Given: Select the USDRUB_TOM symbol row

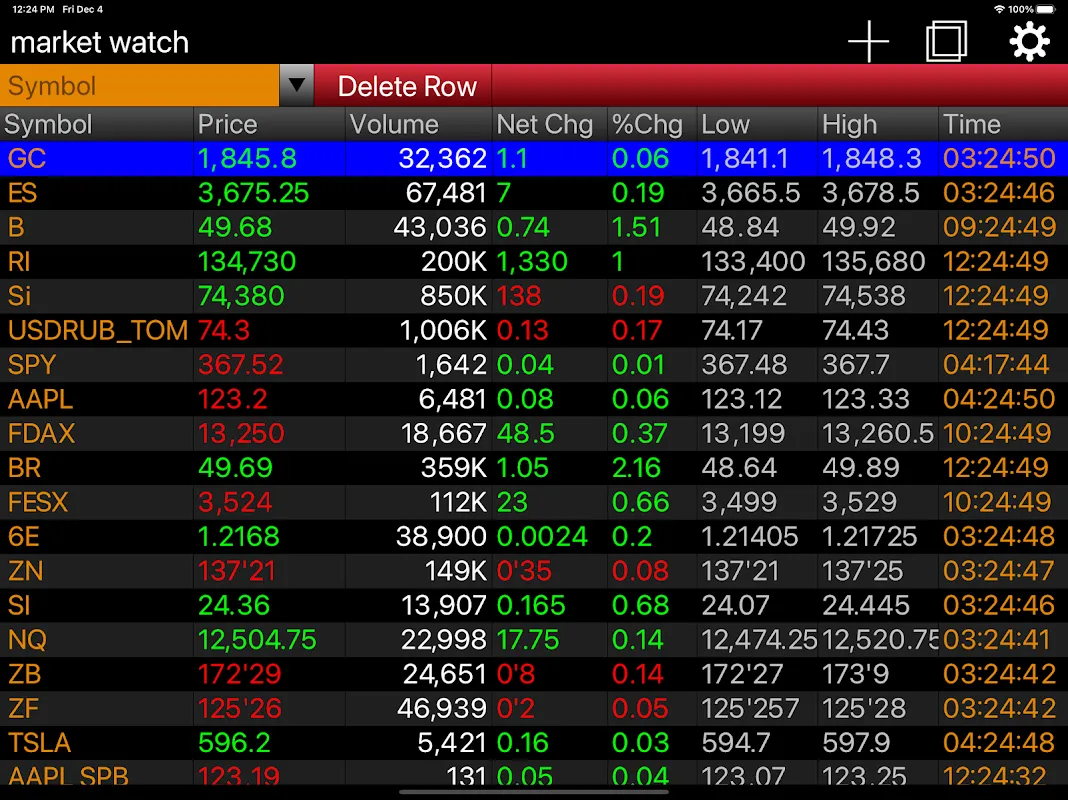Looking at the screenshot, I should 97,330.
